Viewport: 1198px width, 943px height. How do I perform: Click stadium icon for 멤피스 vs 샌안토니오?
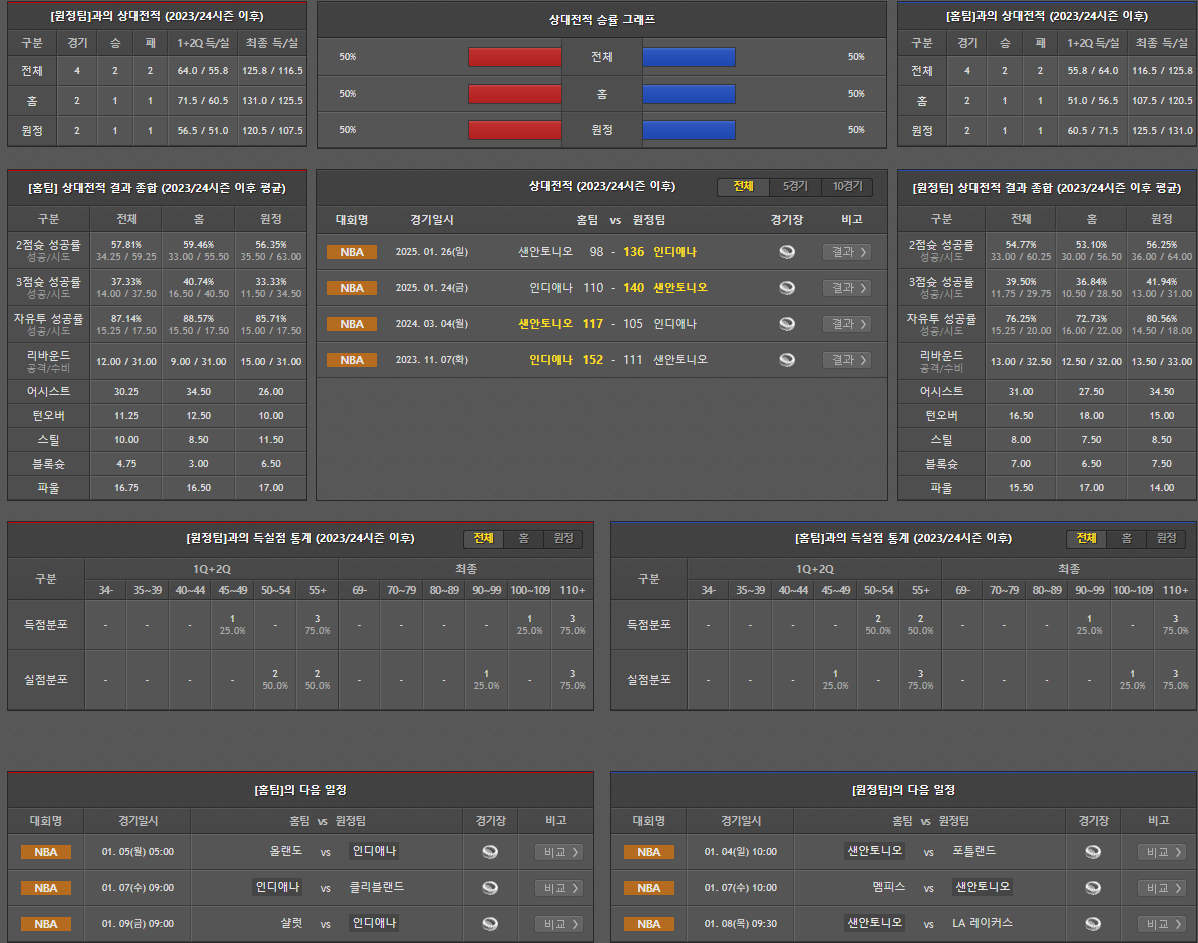pyautogui.click(x=1093, y=888)
